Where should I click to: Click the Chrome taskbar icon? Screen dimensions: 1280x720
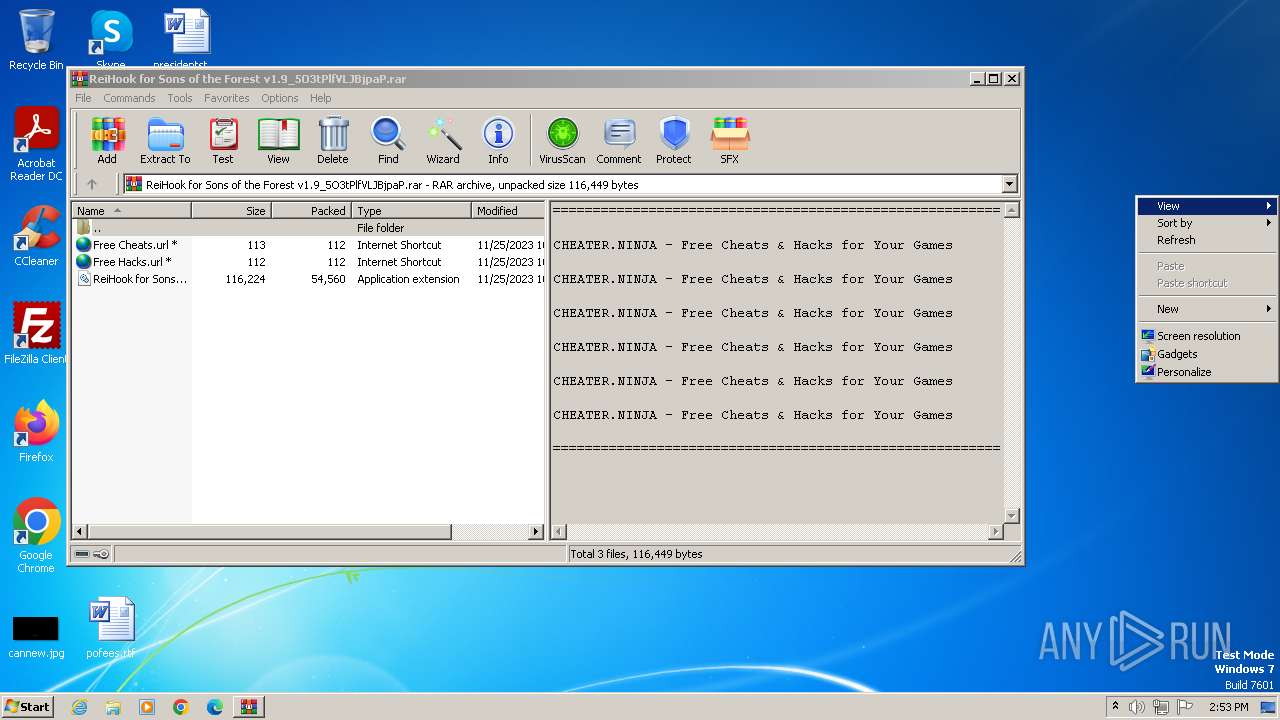coord(181,707)
